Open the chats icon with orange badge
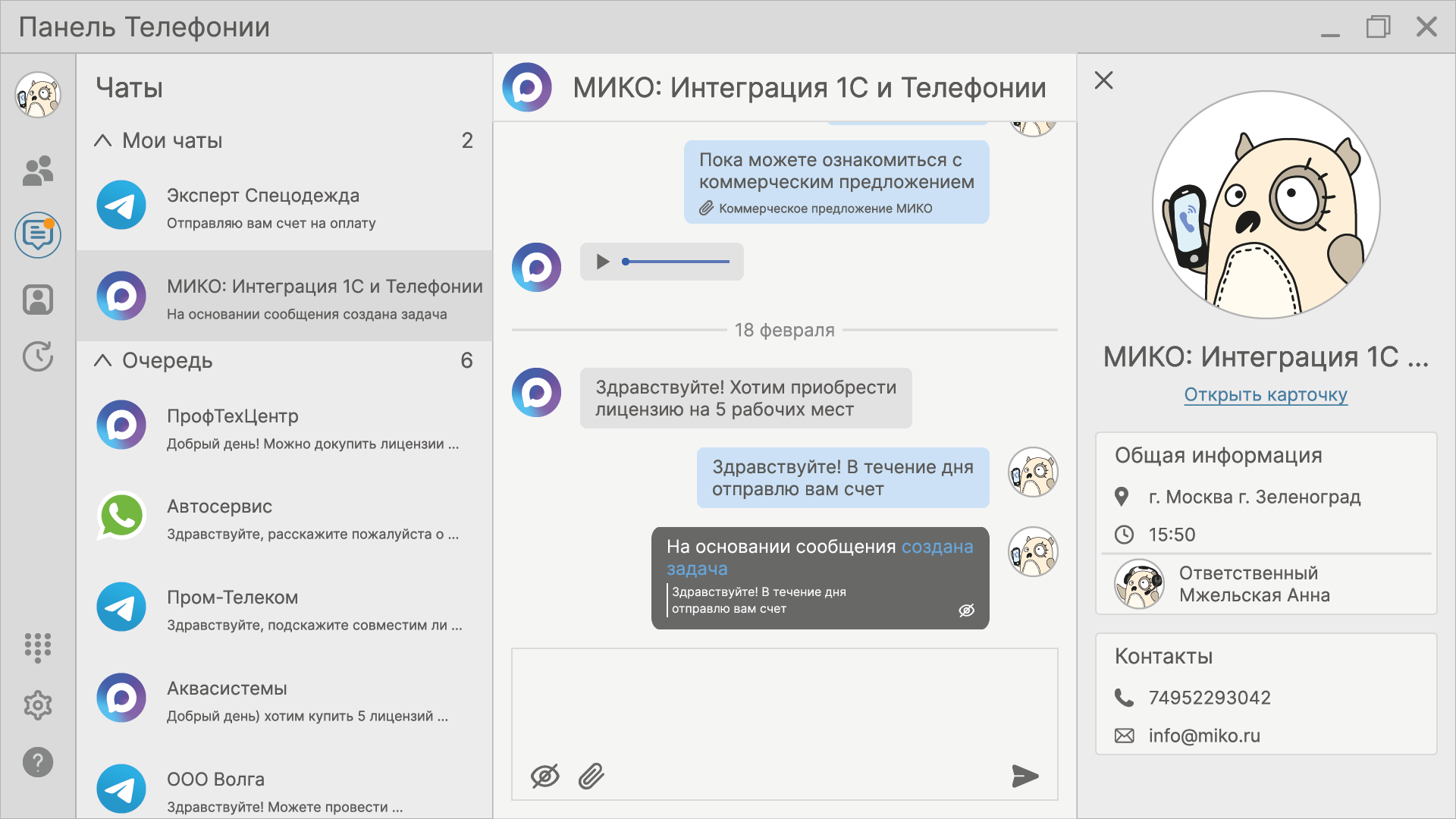Screen dimensions: 1456x819 [38, 235]
